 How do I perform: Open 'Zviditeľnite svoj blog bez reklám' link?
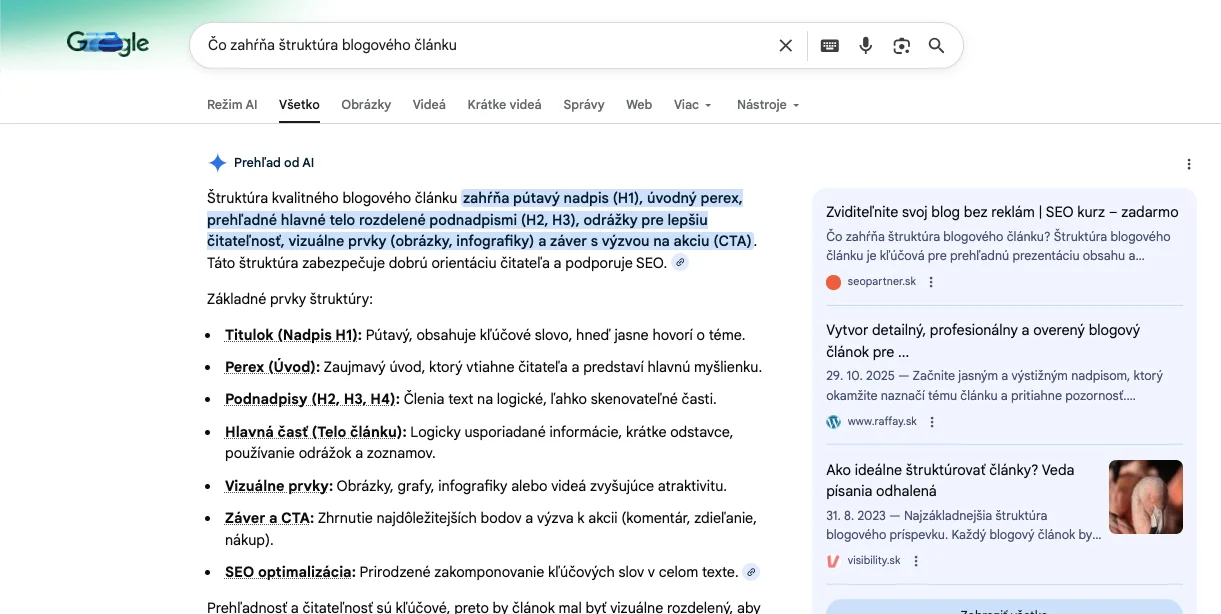coord(1002,212)
